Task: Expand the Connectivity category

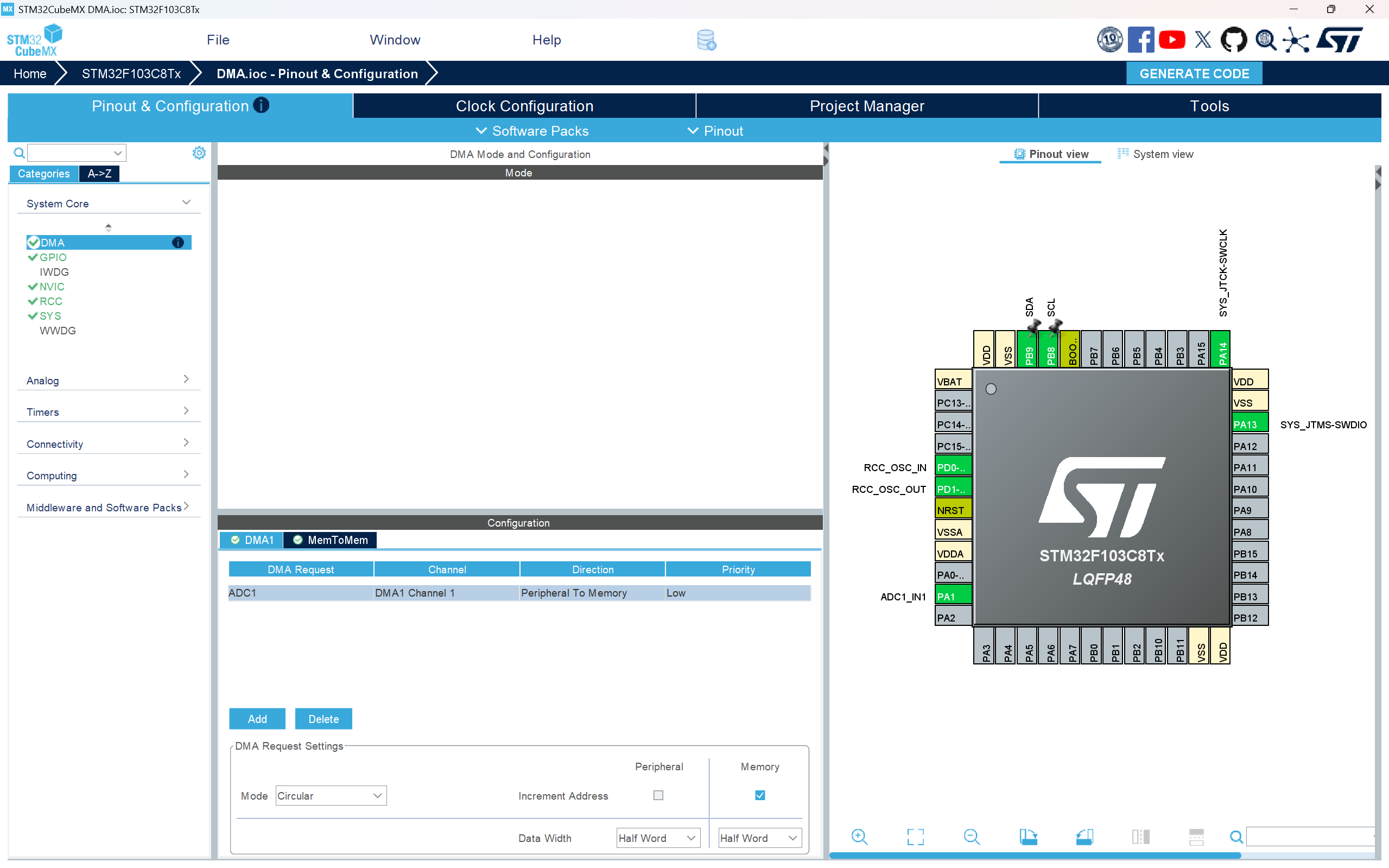Action: 108,443
